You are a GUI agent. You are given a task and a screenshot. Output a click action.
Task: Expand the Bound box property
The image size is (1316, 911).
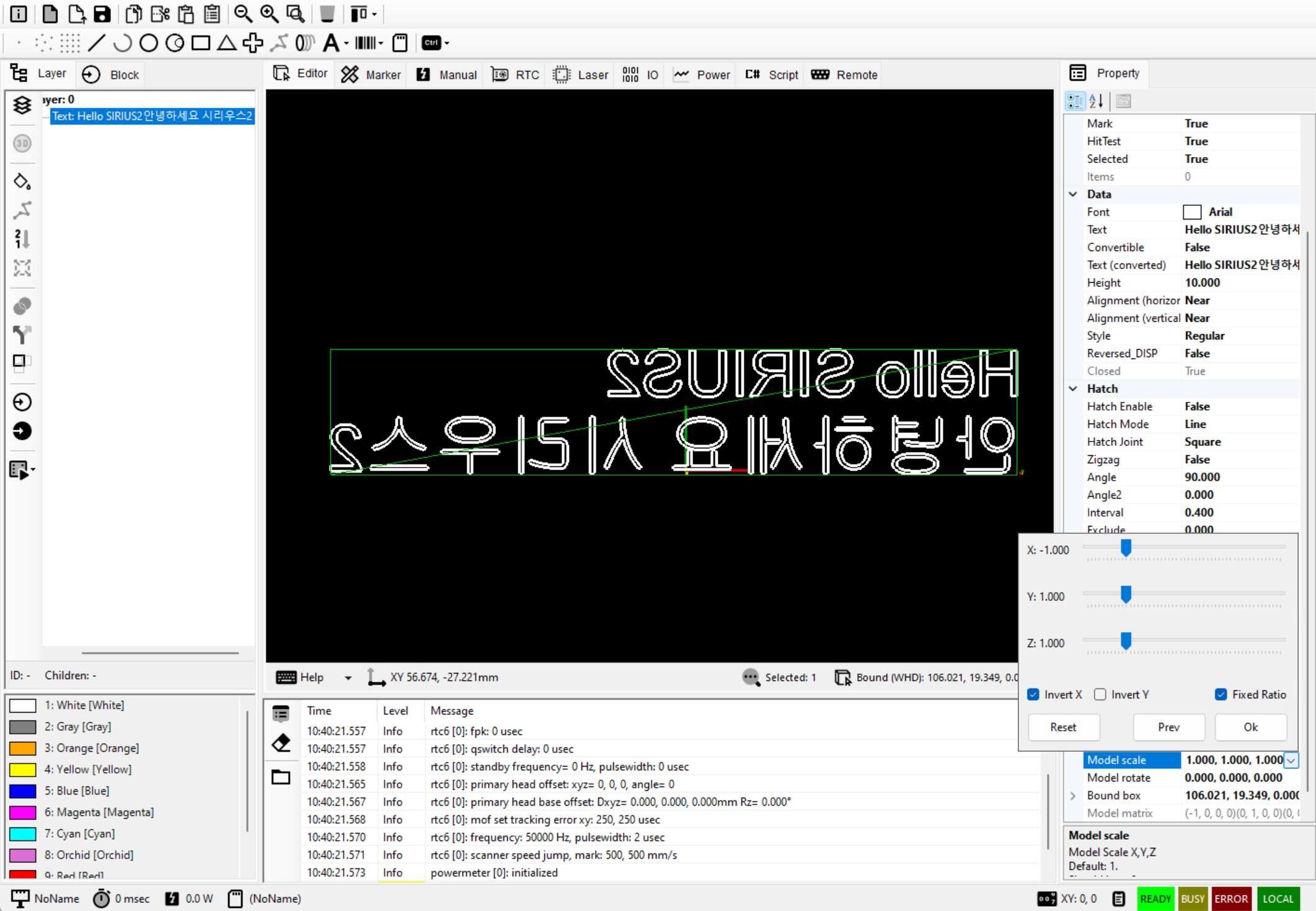point(1073,796)
